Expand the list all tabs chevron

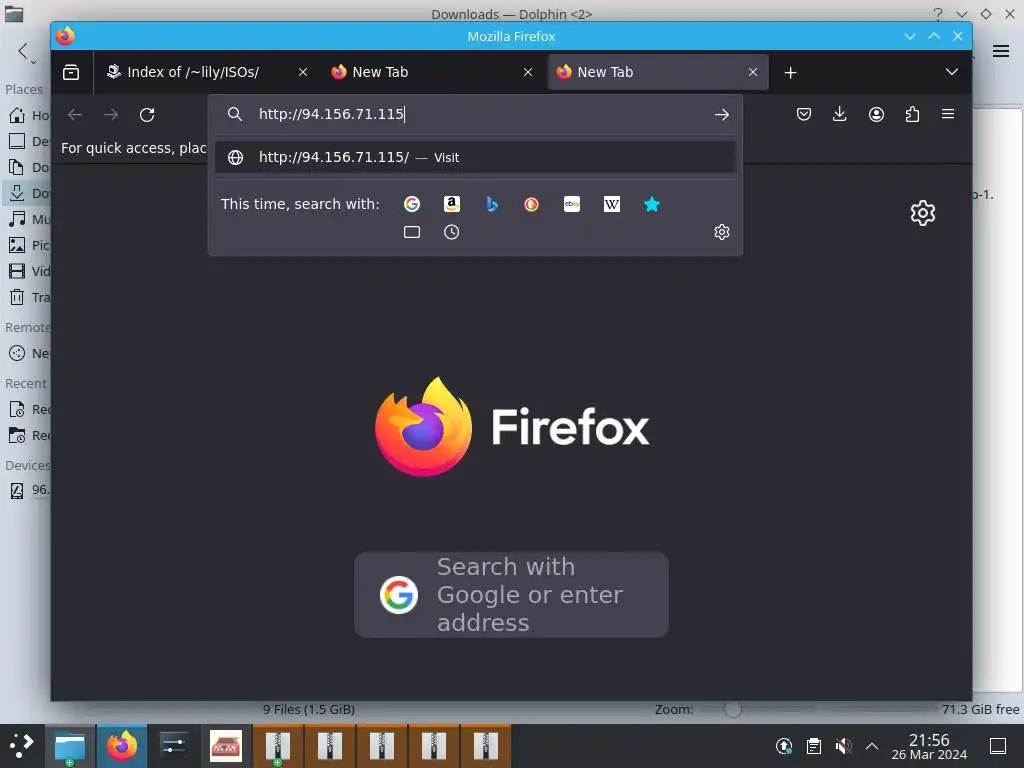952,72
